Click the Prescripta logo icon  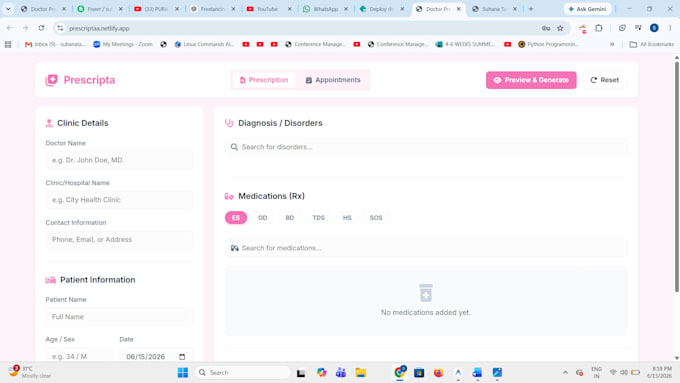[51, 80]
